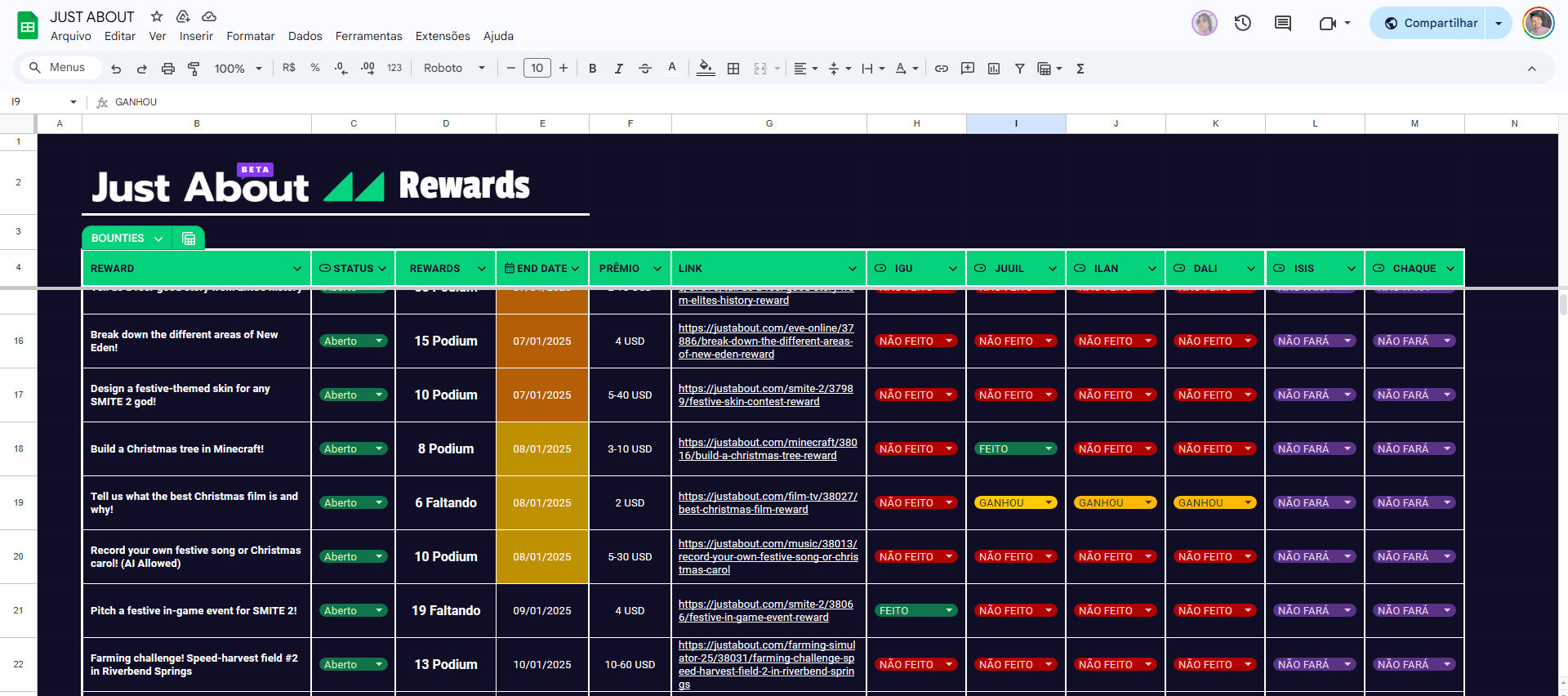Open the Dados menu
Screen dimensions: 1568x696
click(305, 36)
